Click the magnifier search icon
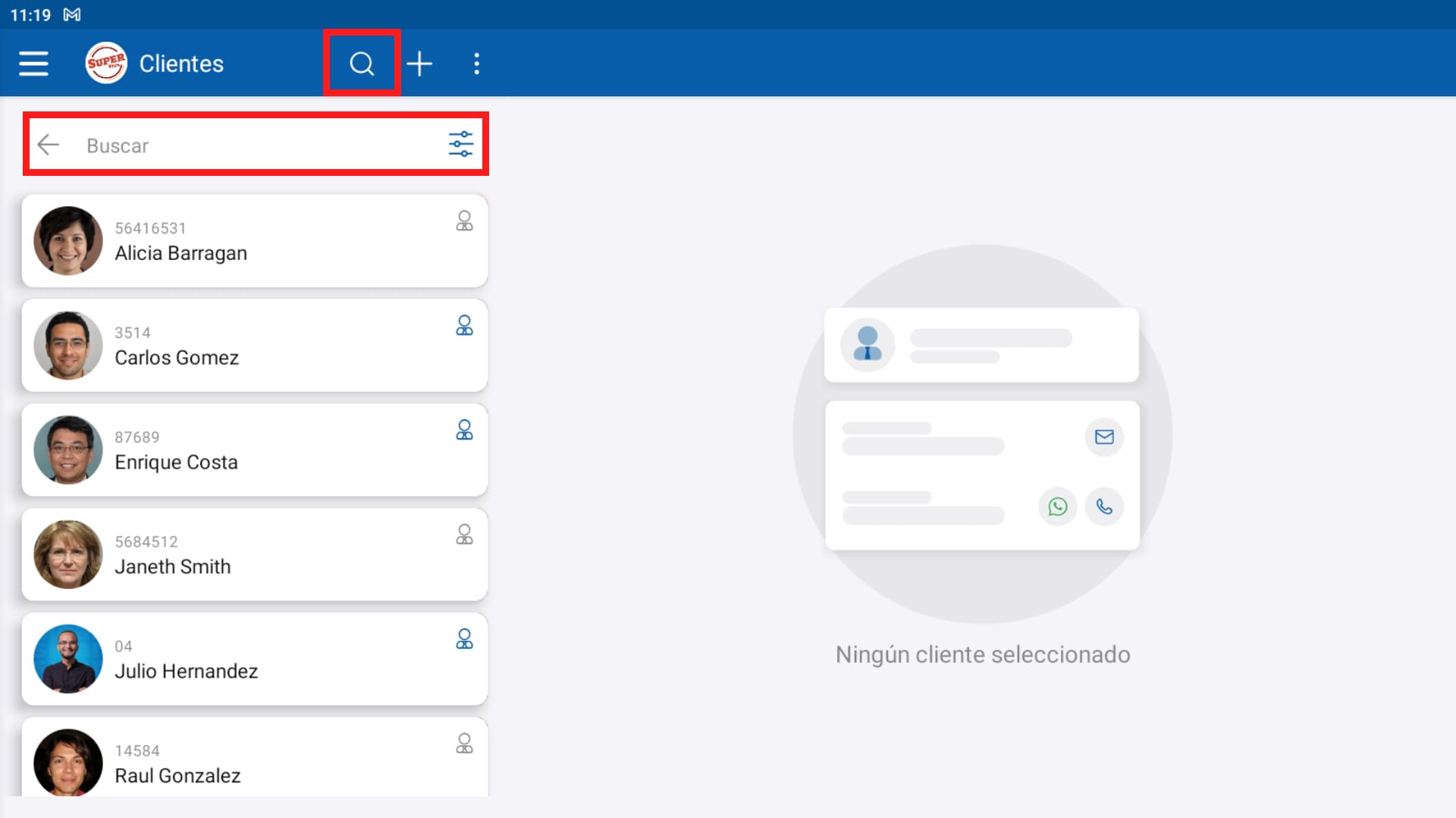This screenshot has width=1456, height=818. pyautogui.click(x=361, y=63)
